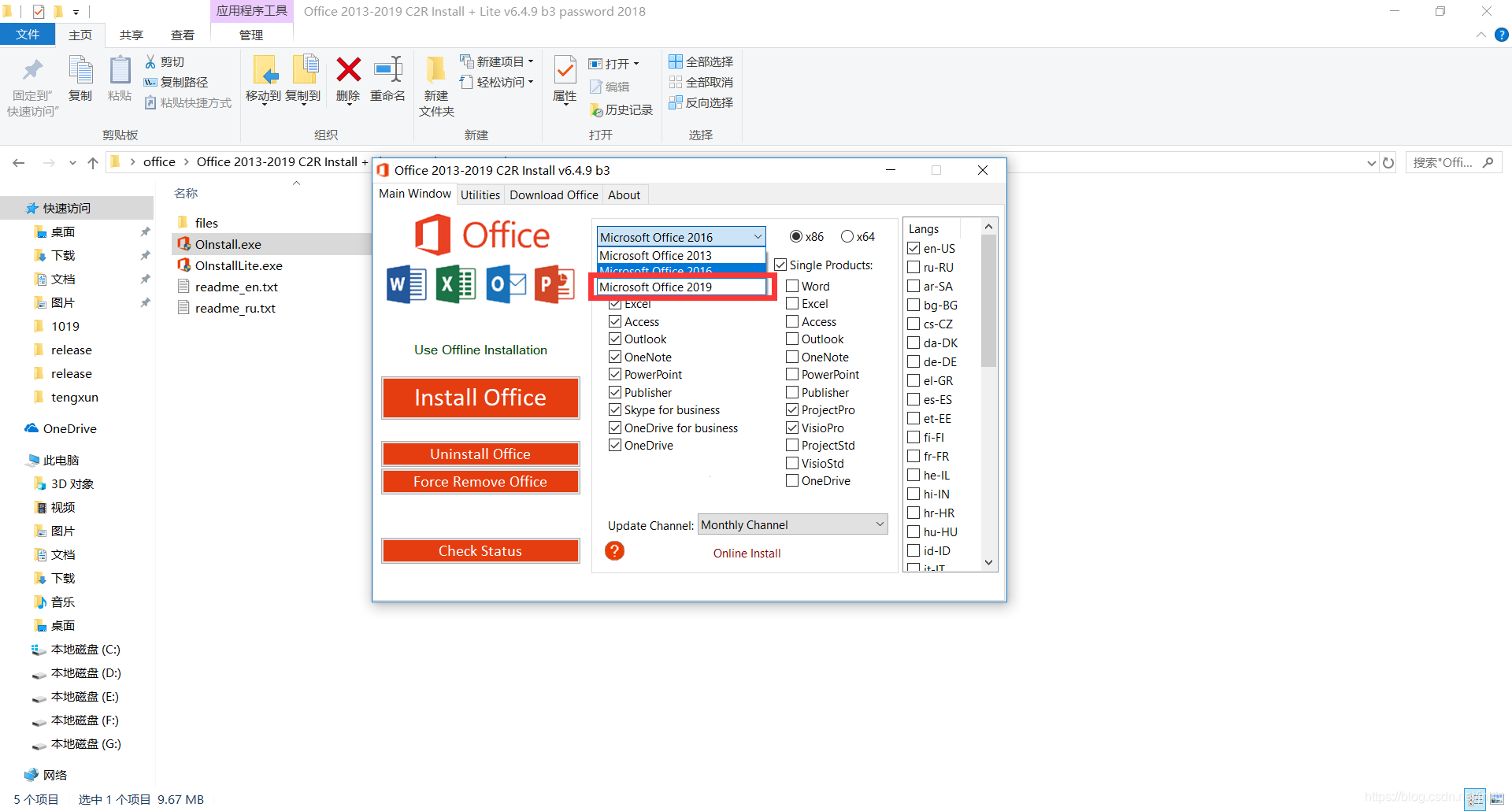The width and height of the screenshot is (1512, 811).
Task: Click the back navigation arrow
Action: point(19,163)
